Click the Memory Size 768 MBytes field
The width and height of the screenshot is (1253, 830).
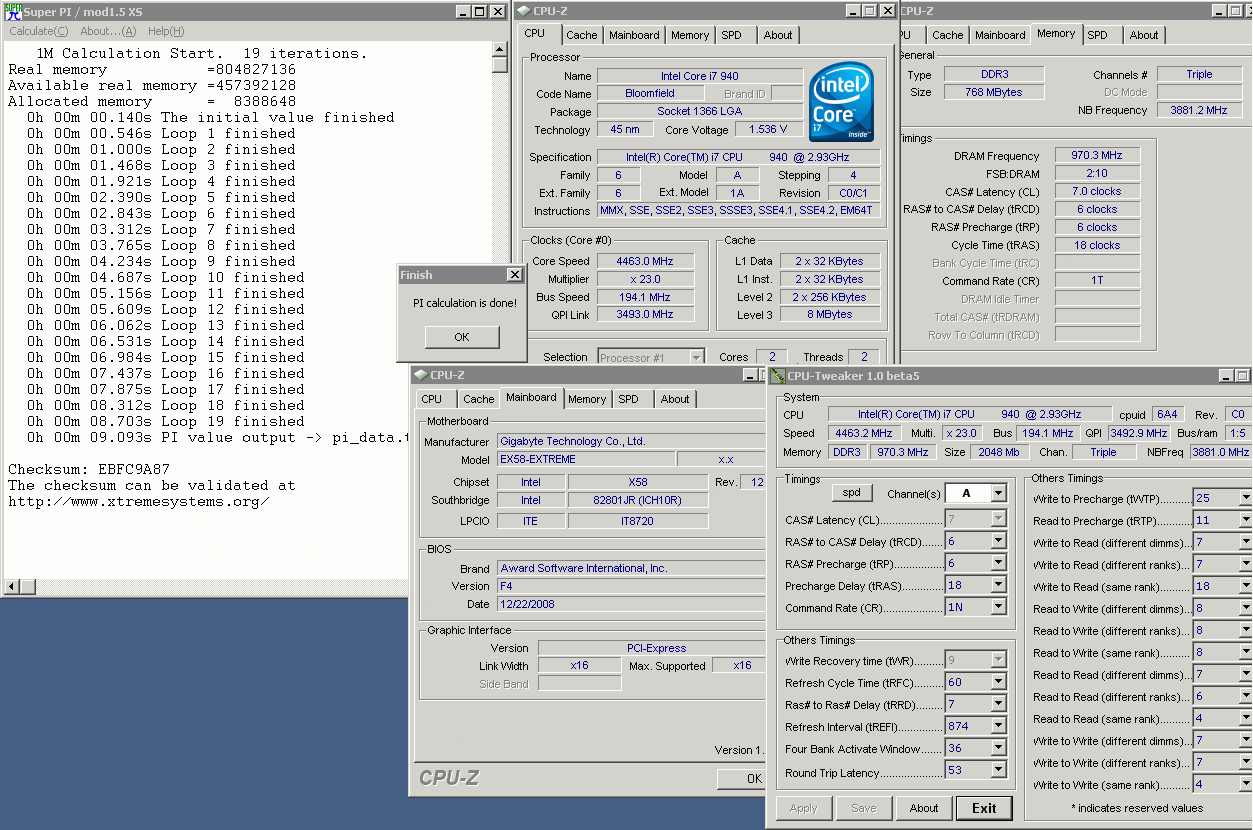994,92
